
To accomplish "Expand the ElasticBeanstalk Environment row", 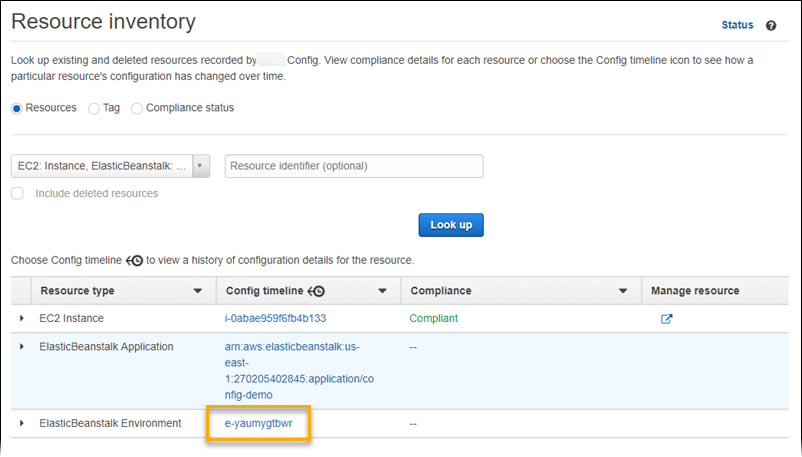I will (22, 423).
